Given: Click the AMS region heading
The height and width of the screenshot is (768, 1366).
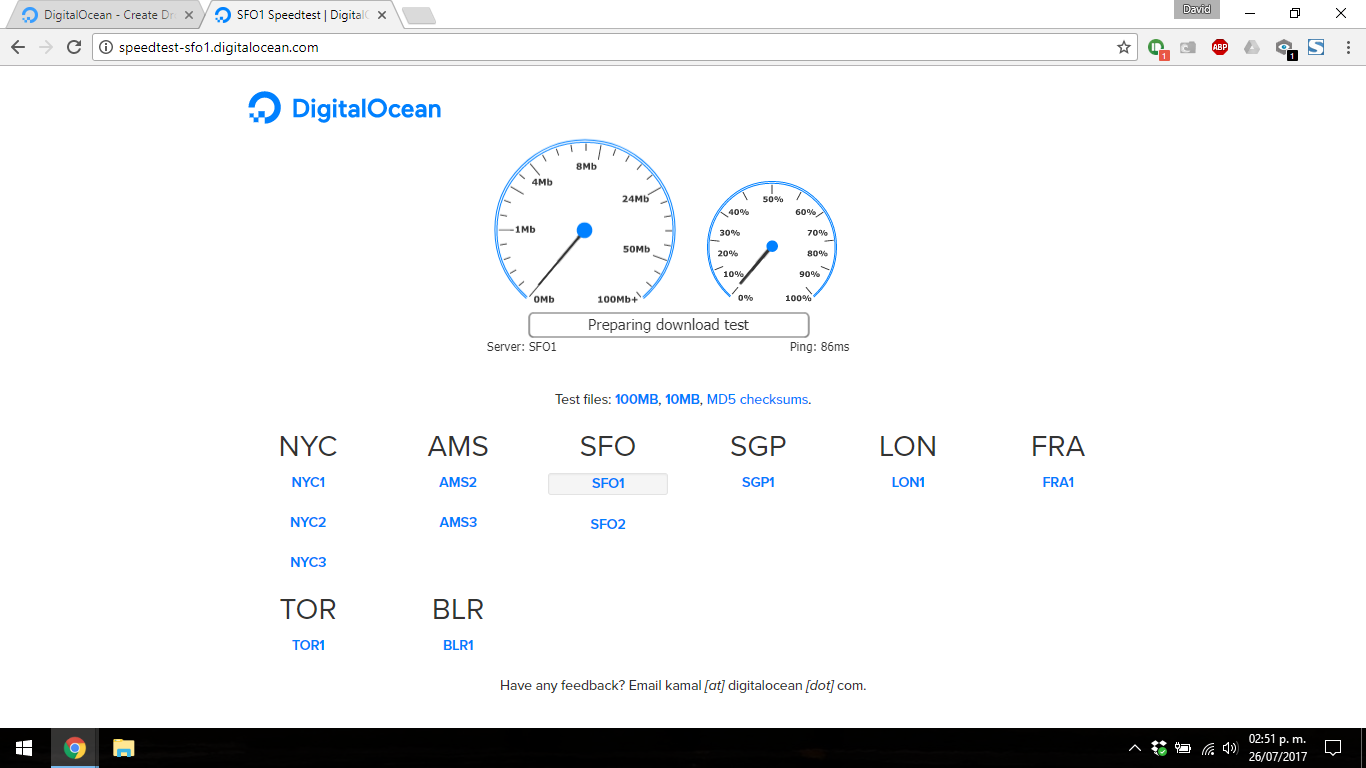Looking at the screenshot, I should (458, 446).
